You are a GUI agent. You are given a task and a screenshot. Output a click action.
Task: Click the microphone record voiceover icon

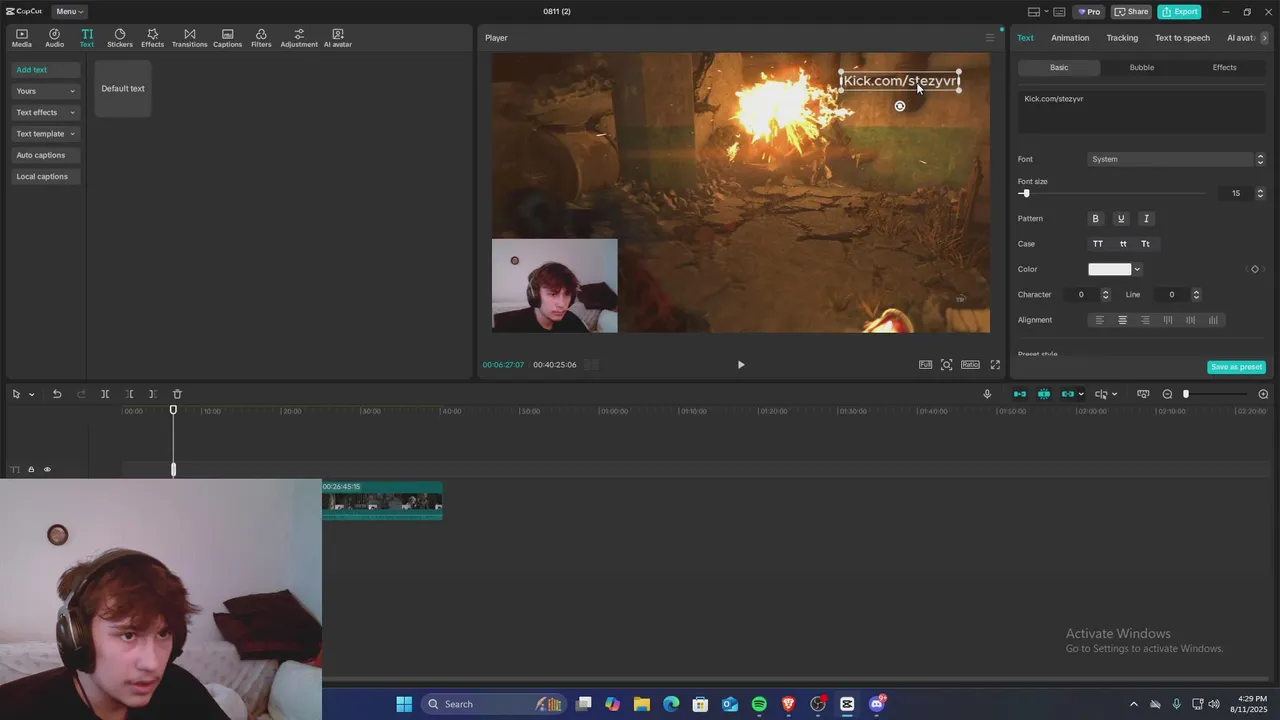[x=987, y=394]
